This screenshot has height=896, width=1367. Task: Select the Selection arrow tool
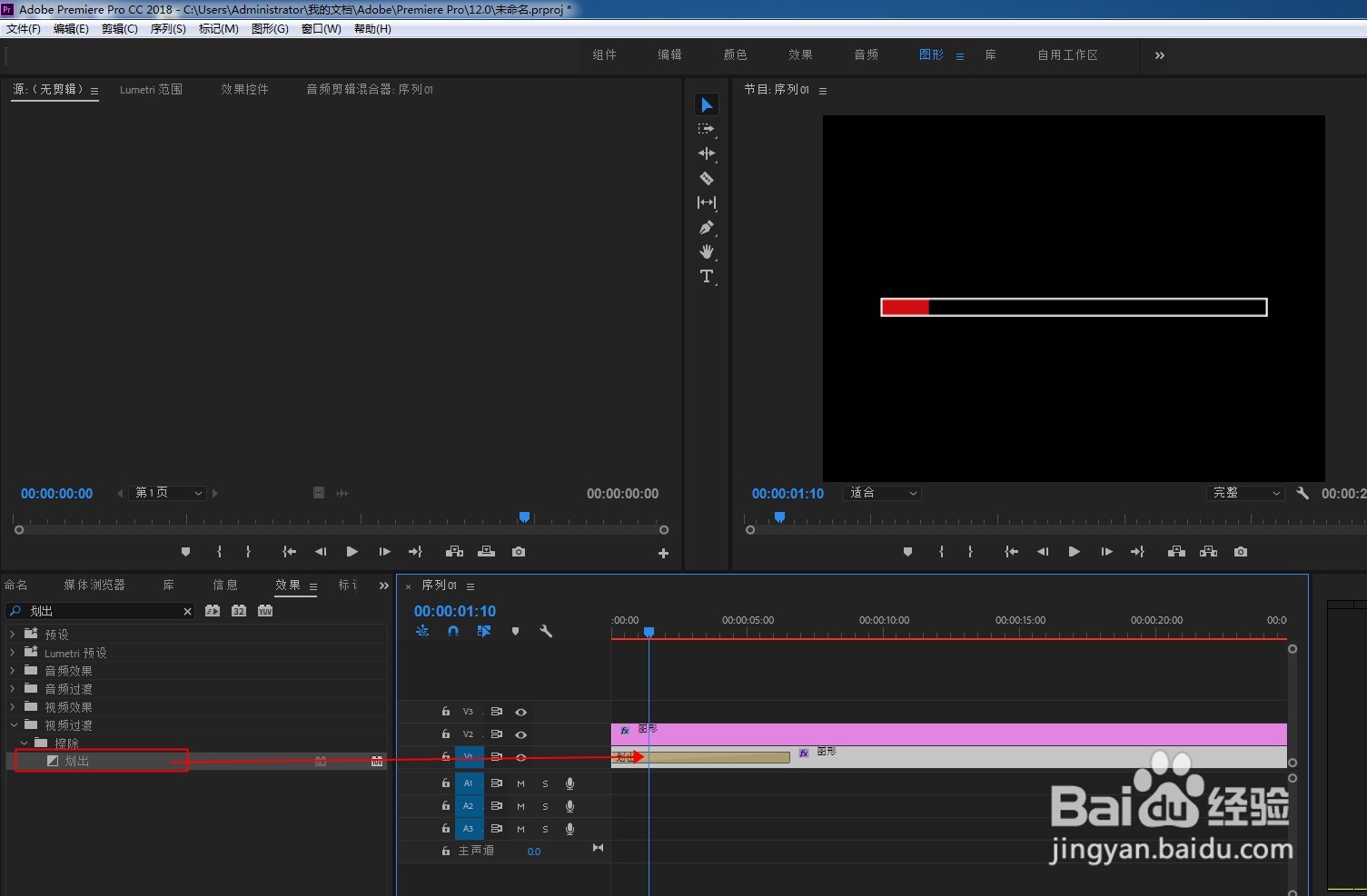point(707,105)
